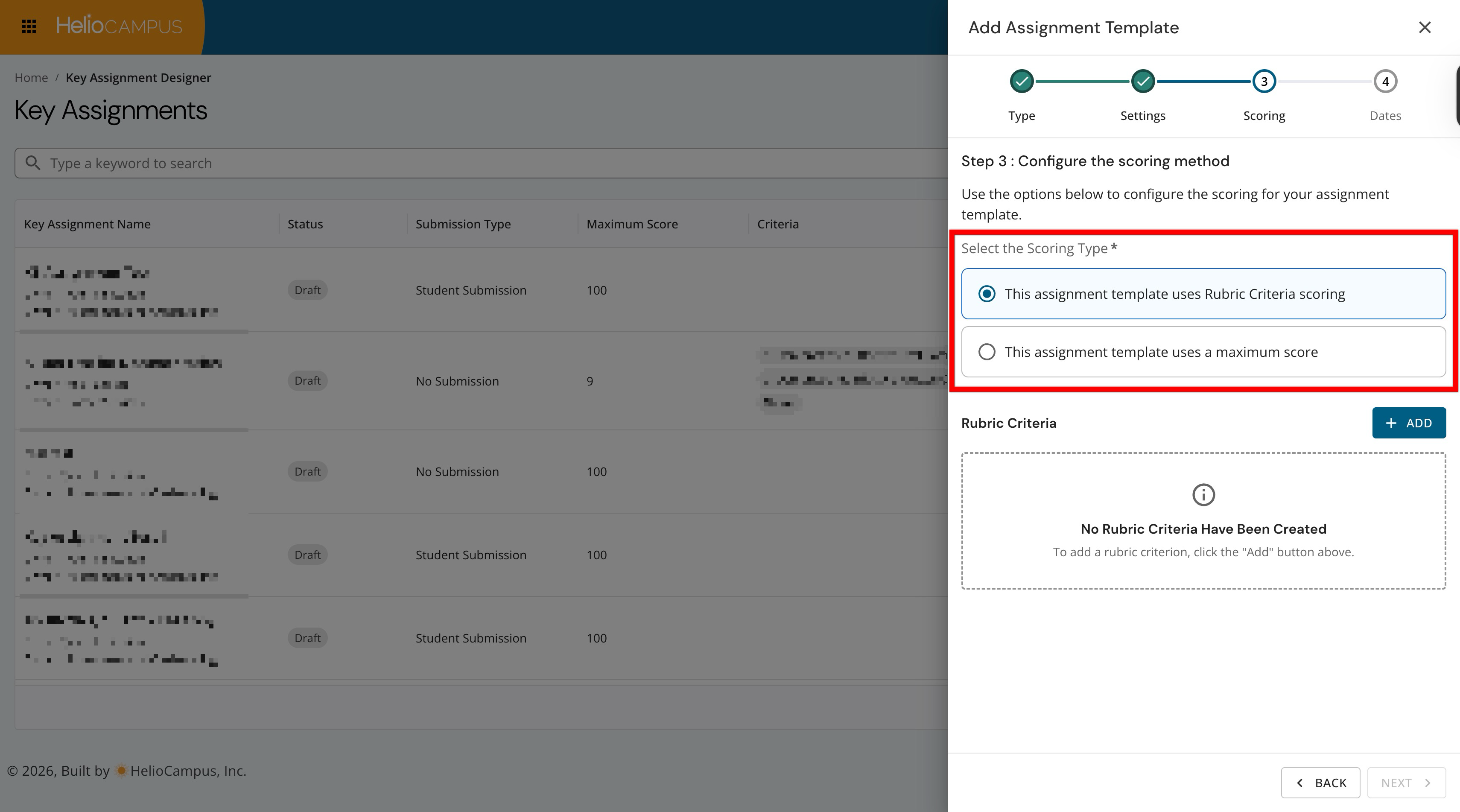Image resolution: width=1460 pixels, height=812 pixels.
Task: Click 'Select the Scoring Type' label
Action: click(1034, 248)
